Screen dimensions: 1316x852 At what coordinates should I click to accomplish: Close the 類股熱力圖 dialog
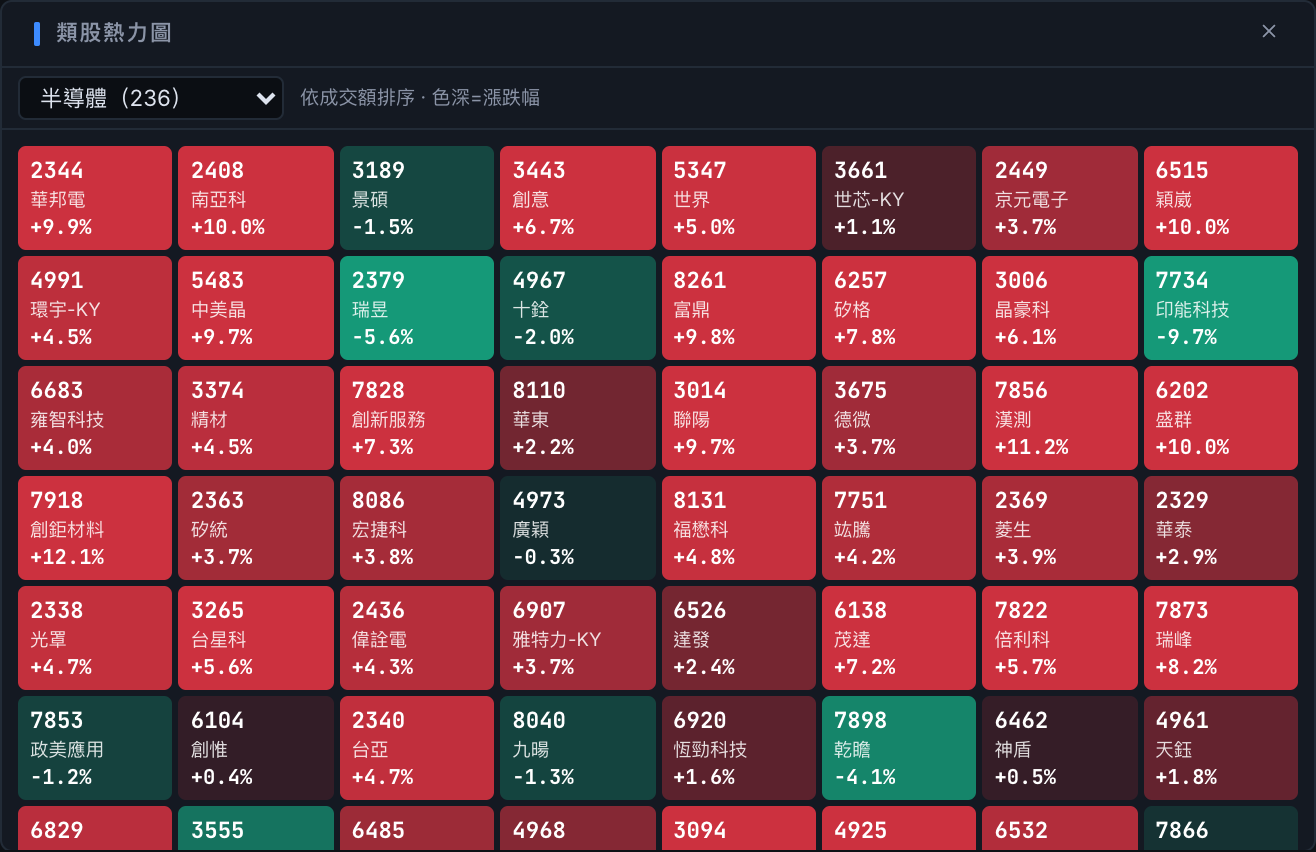[1269, 31]
